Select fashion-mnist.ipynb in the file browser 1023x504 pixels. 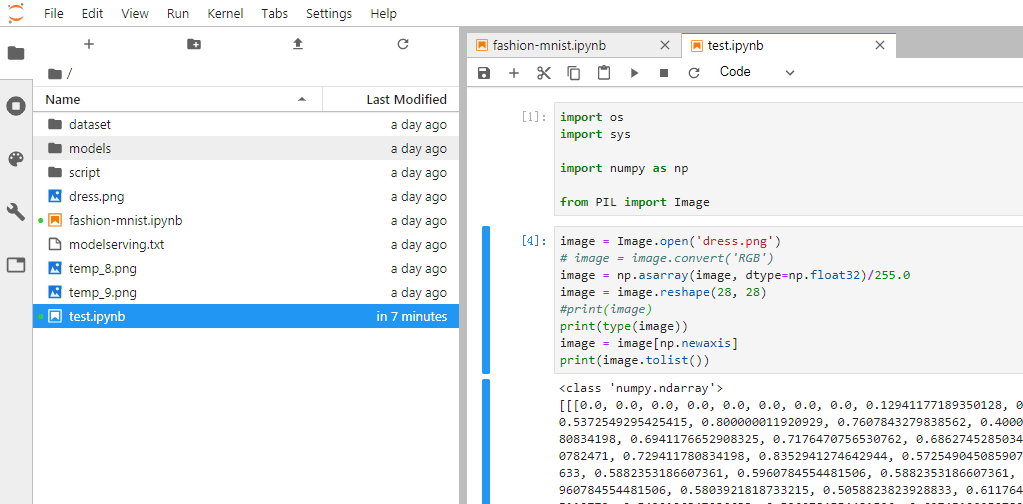point(246,220)
